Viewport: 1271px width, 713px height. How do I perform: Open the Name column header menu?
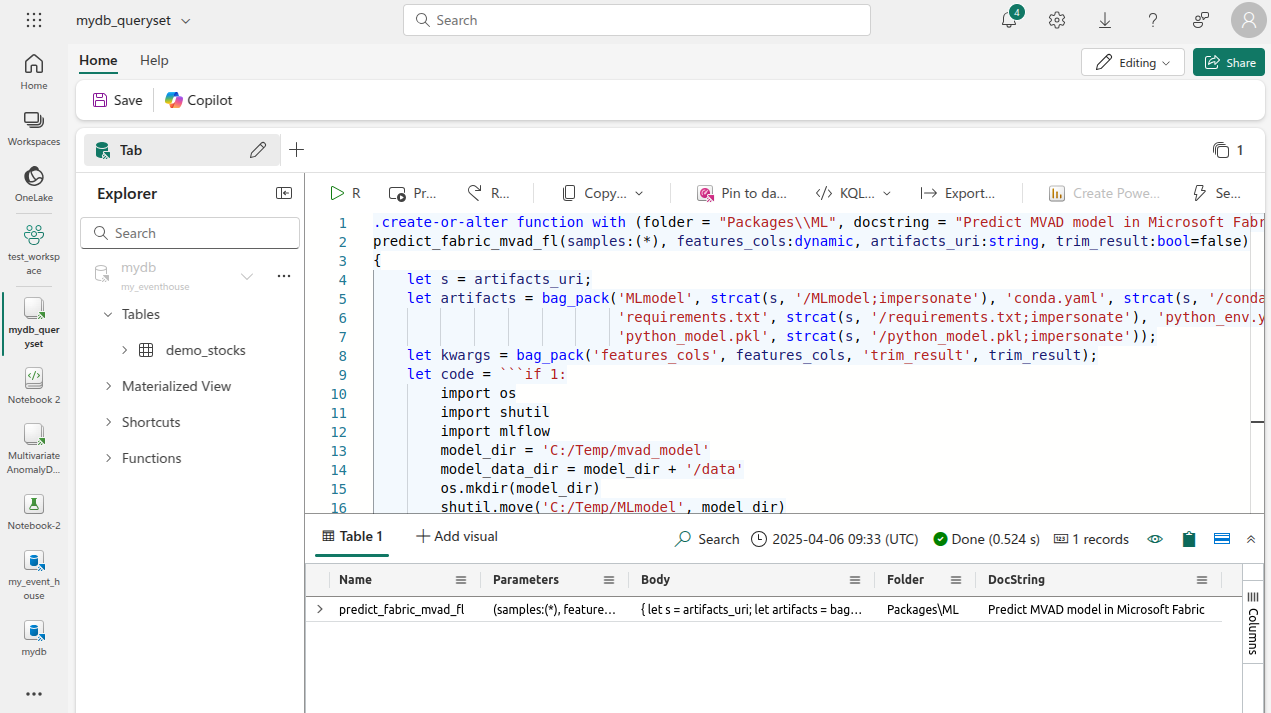(461, 580)
